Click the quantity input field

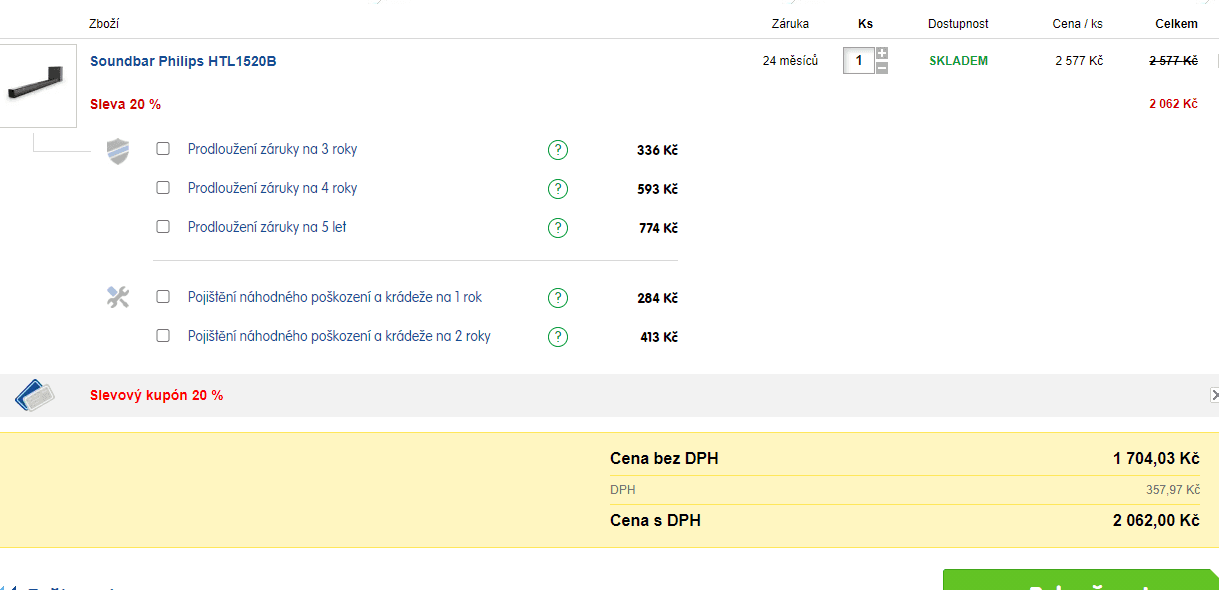pos(858,61)
